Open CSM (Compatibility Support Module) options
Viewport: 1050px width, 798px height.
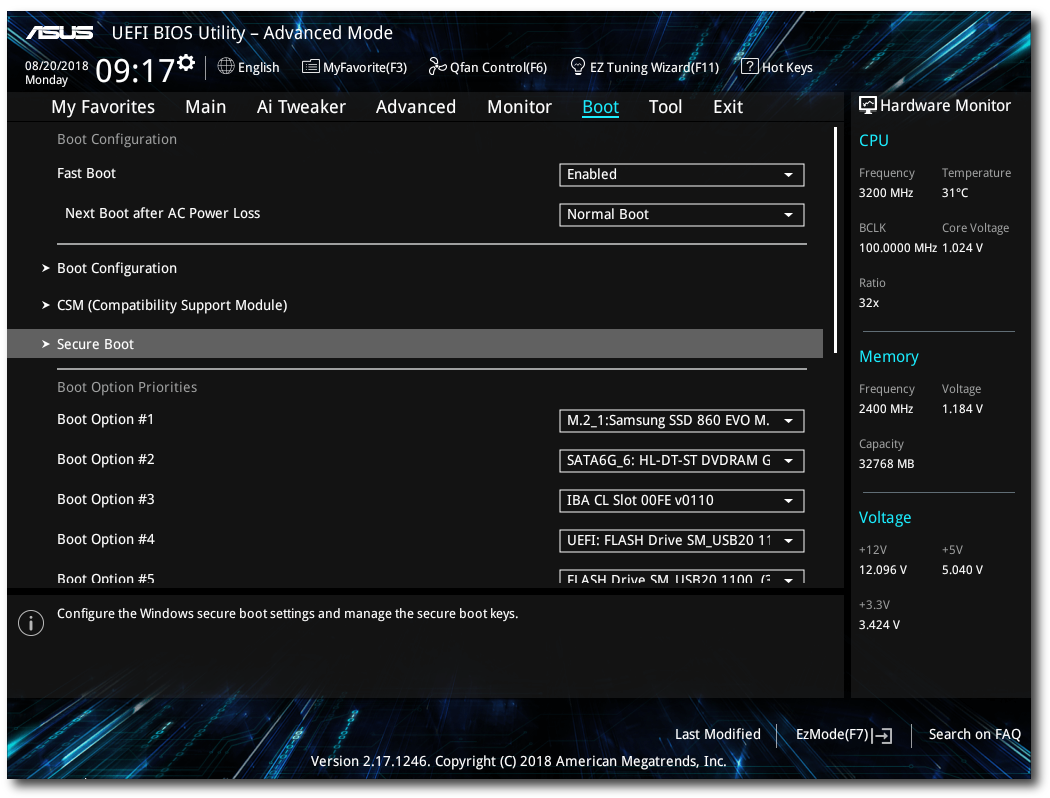pyautogui.click(x=172, y=305)
